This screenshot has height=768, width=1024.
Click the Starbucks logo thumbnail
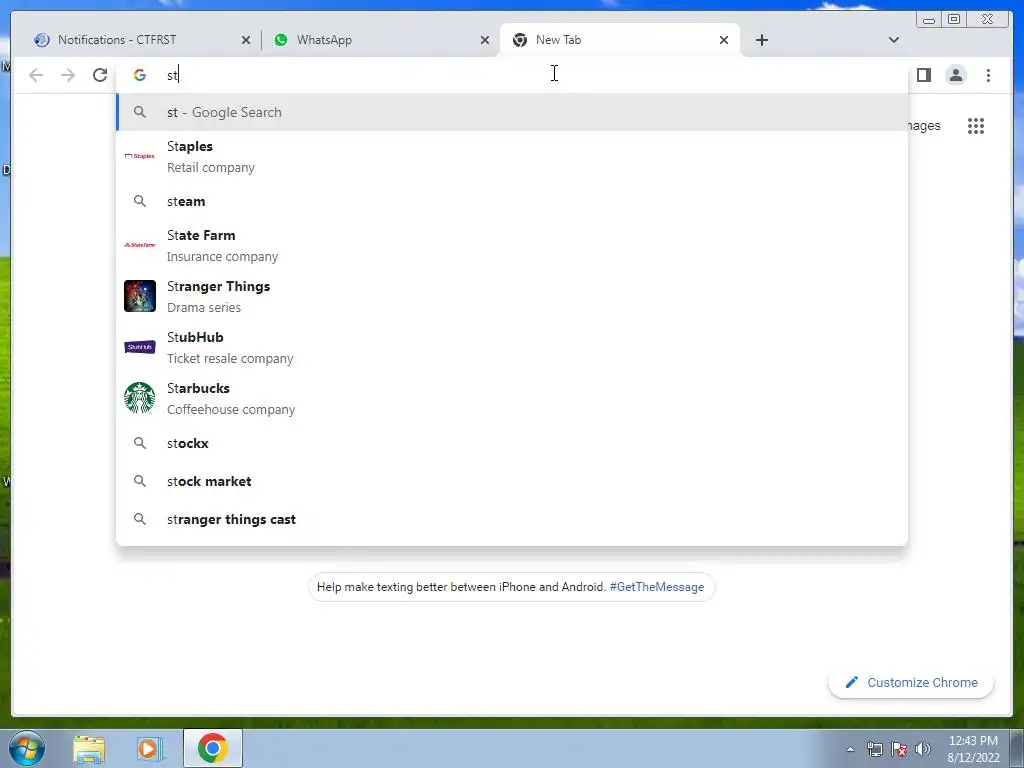[140, 398]
